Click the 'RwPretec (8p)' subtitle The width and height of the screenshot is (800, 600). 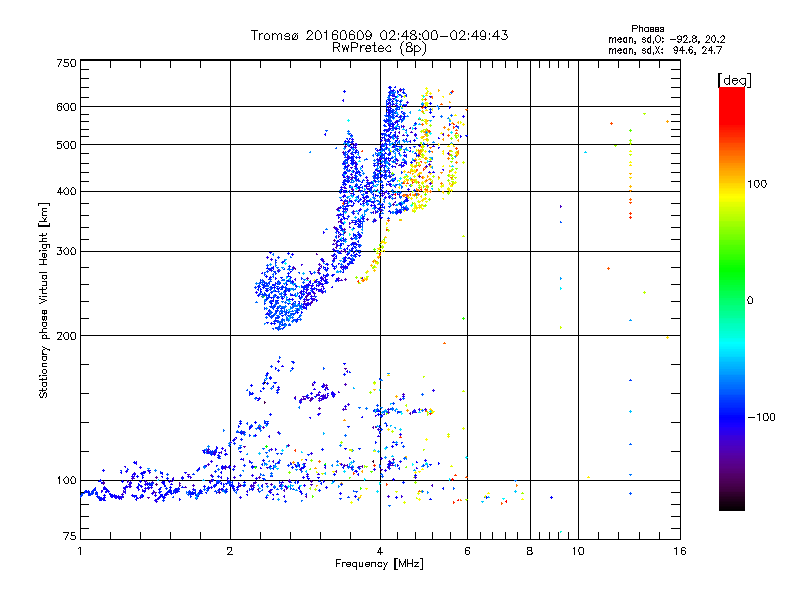(x=379, y=48)
